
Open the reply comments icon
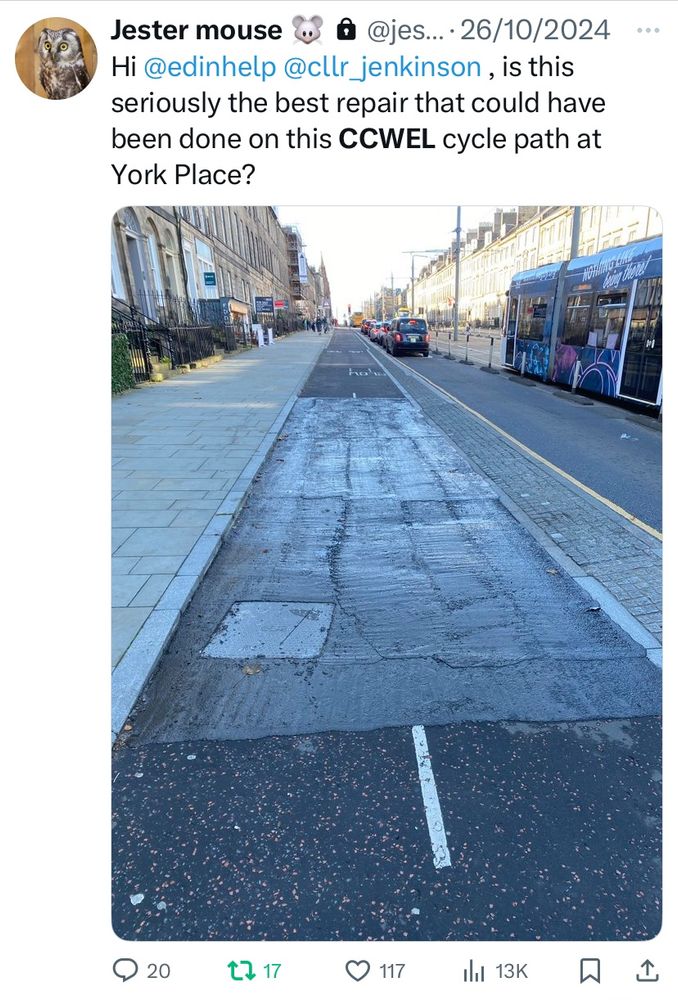pyautogui.click(x=126, y=970)
